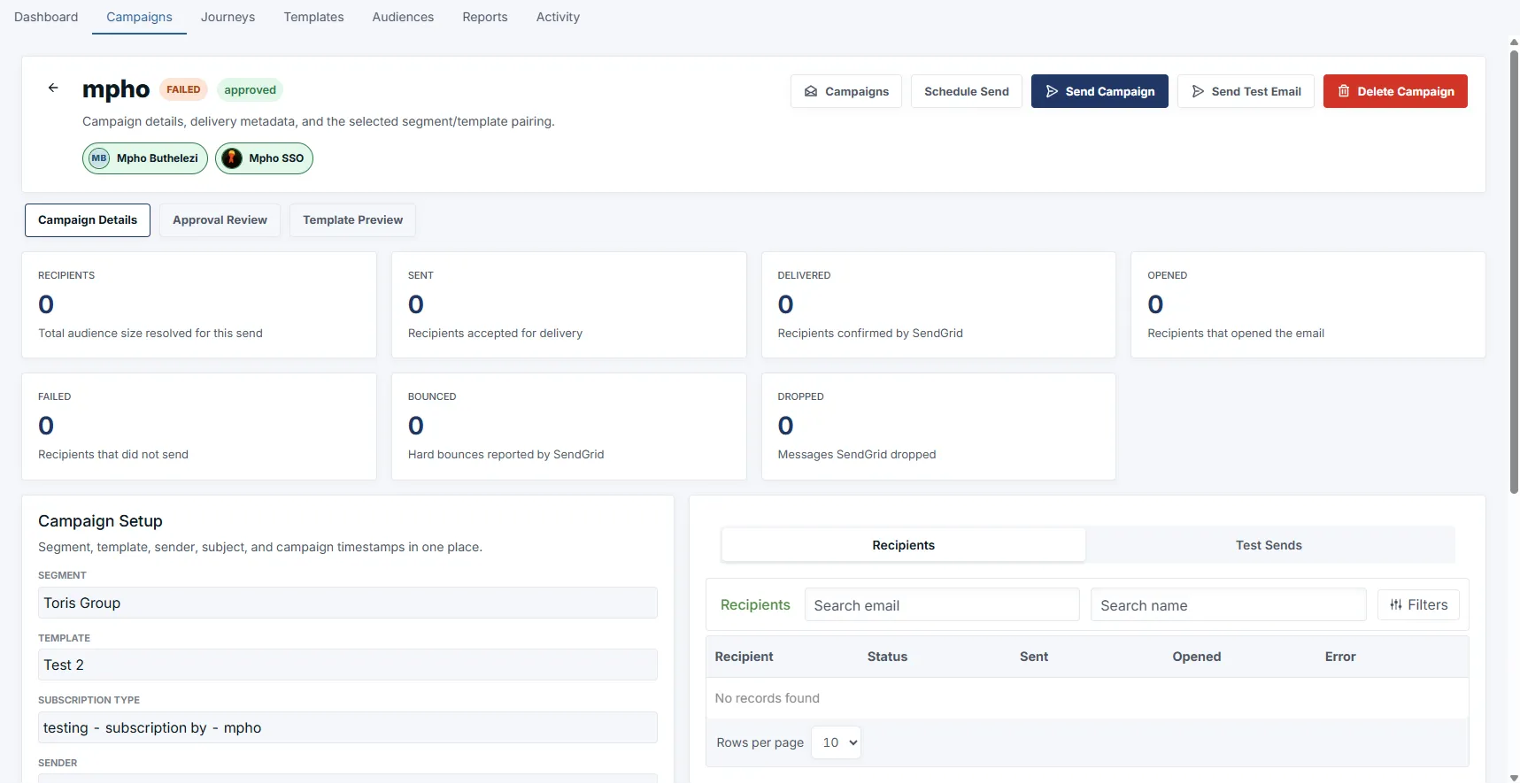Click the Schedule Send button
Screen dimensions: 1520x784
click(x=967, y=91)
